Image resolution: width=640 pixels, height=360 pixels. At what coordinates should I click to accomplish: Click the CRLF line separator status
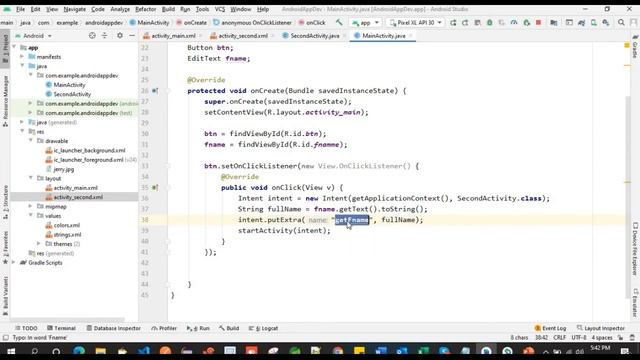559,338
